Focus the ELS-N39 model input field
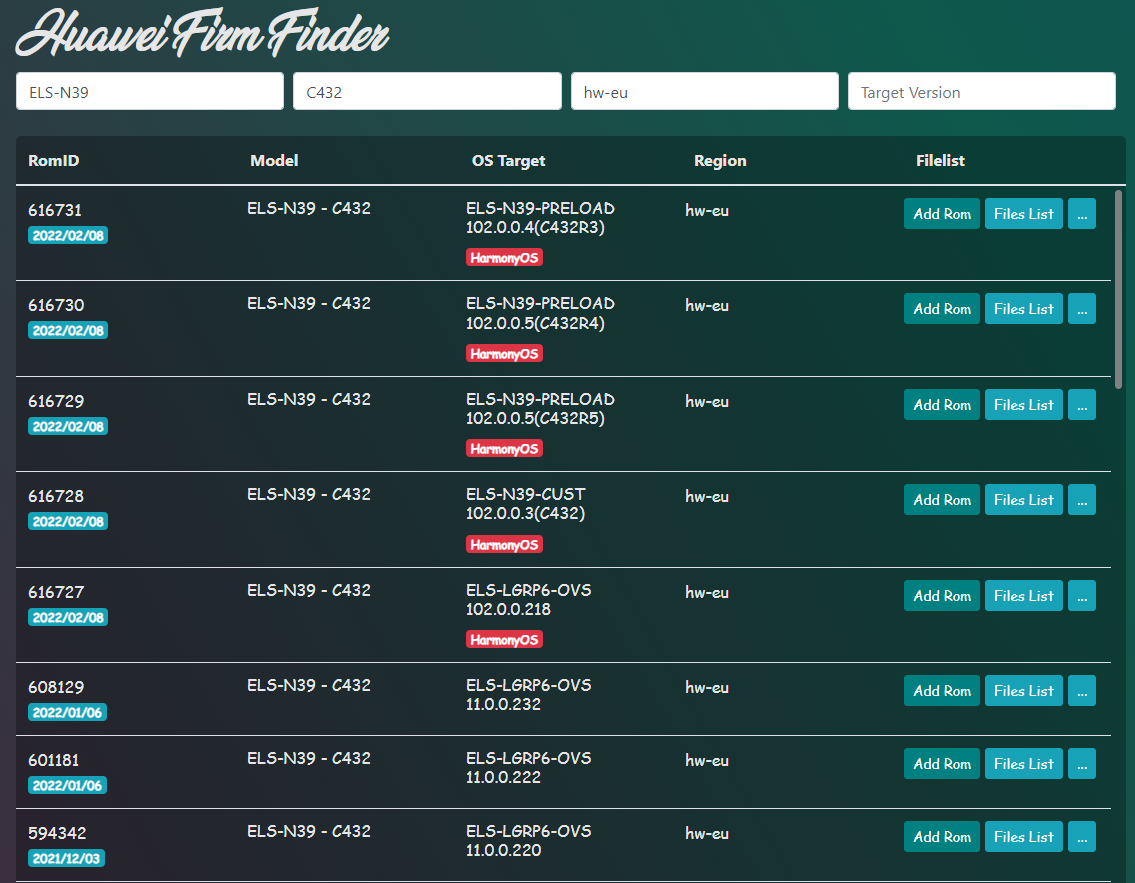This screenshot has height=883, width=1135. tap(150, 91)
